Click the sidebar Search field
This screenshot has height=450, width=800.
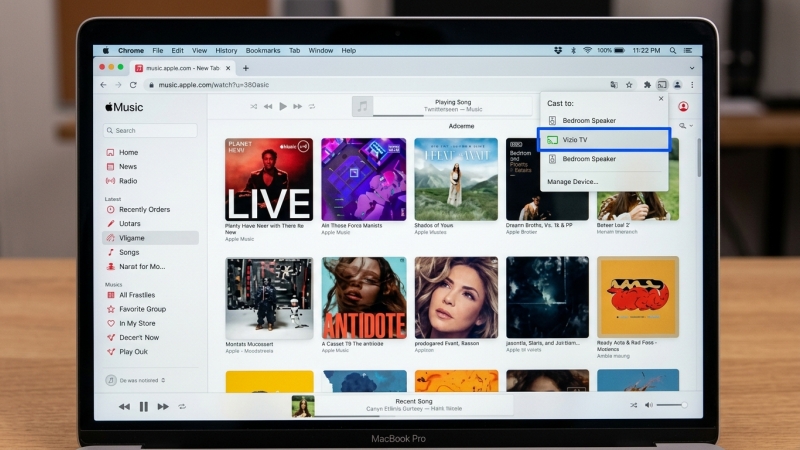pos(150,131)
